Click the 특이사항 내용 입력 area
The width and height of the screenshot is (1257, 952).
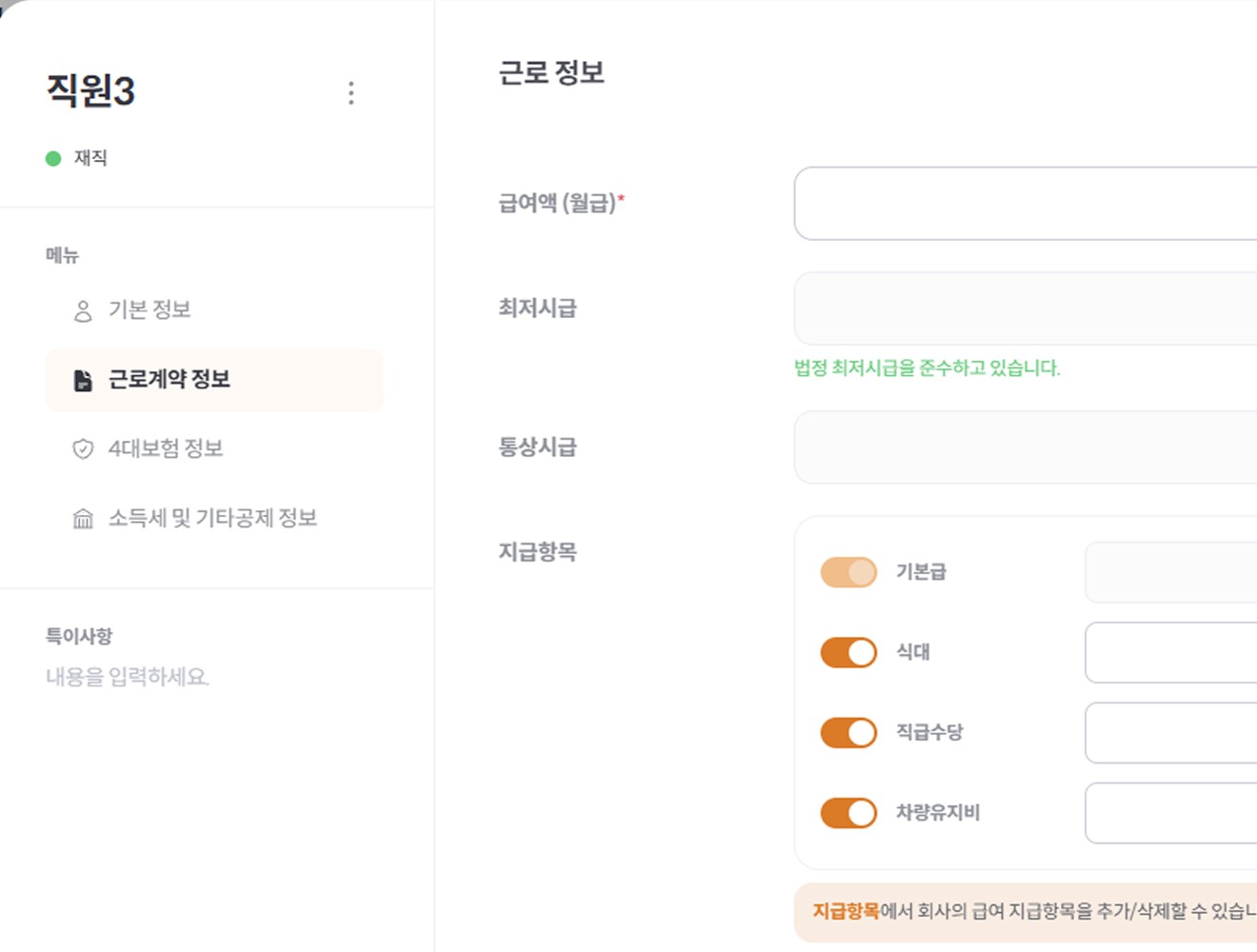point(129,677)
